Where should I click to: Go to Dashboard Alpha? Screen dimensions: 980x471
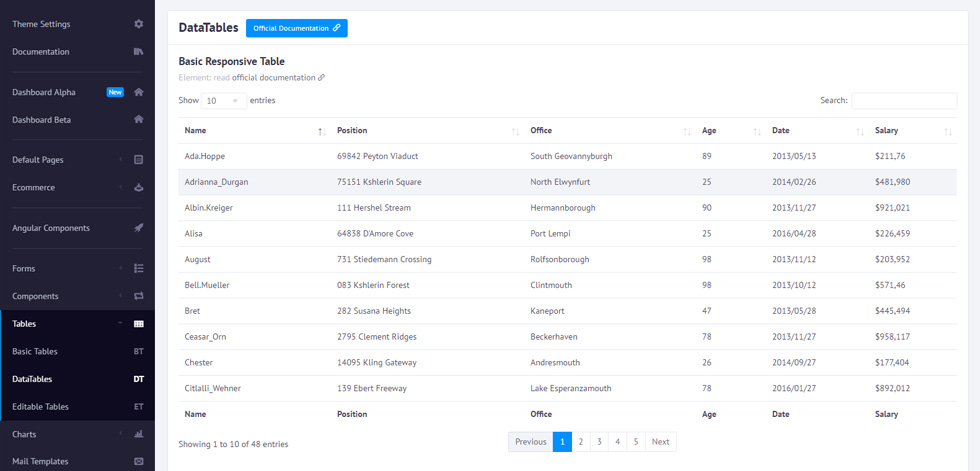point(44,92)
